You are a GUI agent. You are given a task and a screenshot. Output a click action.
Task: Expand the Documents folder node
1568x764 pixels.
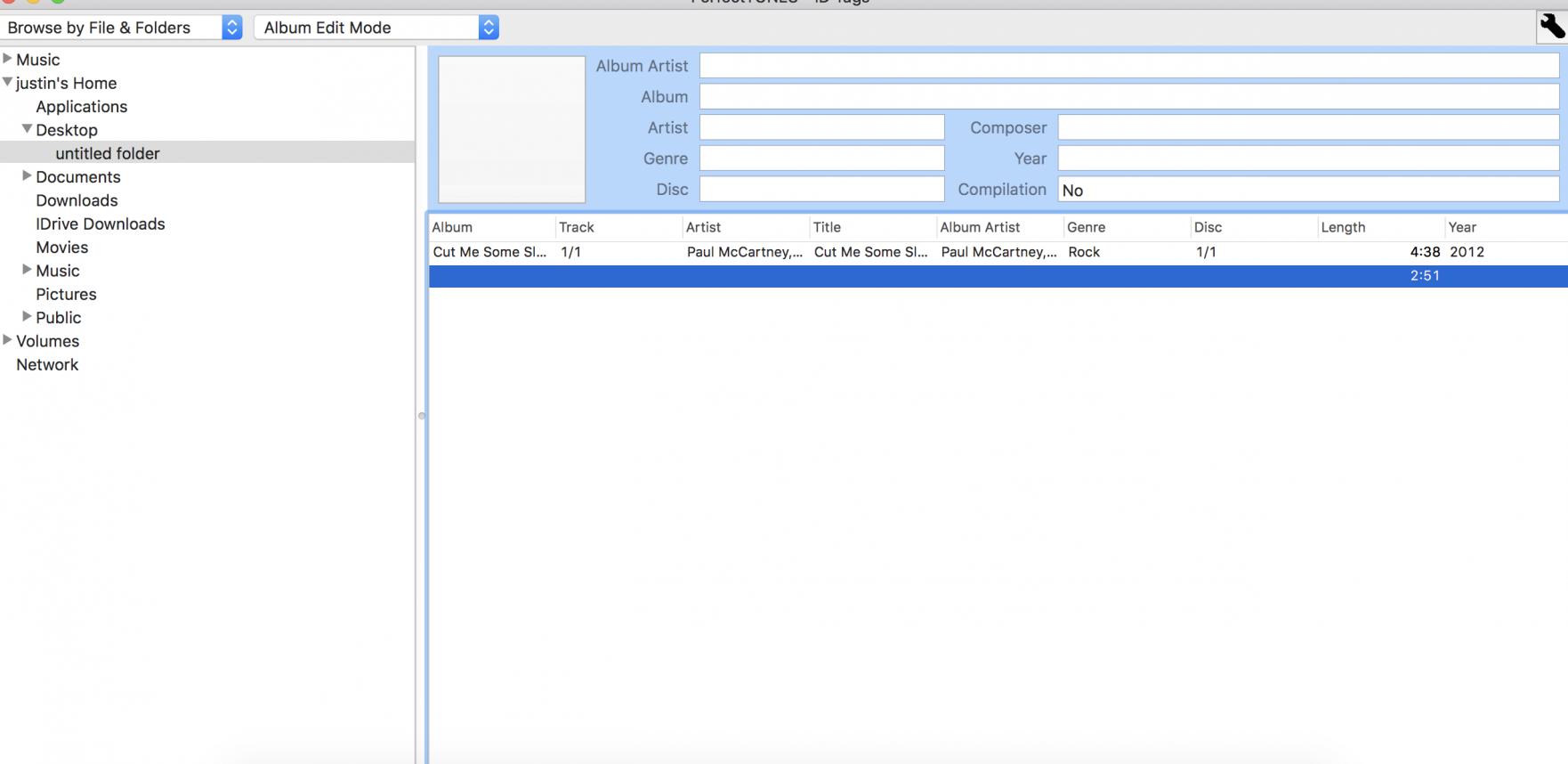point(27,176)
